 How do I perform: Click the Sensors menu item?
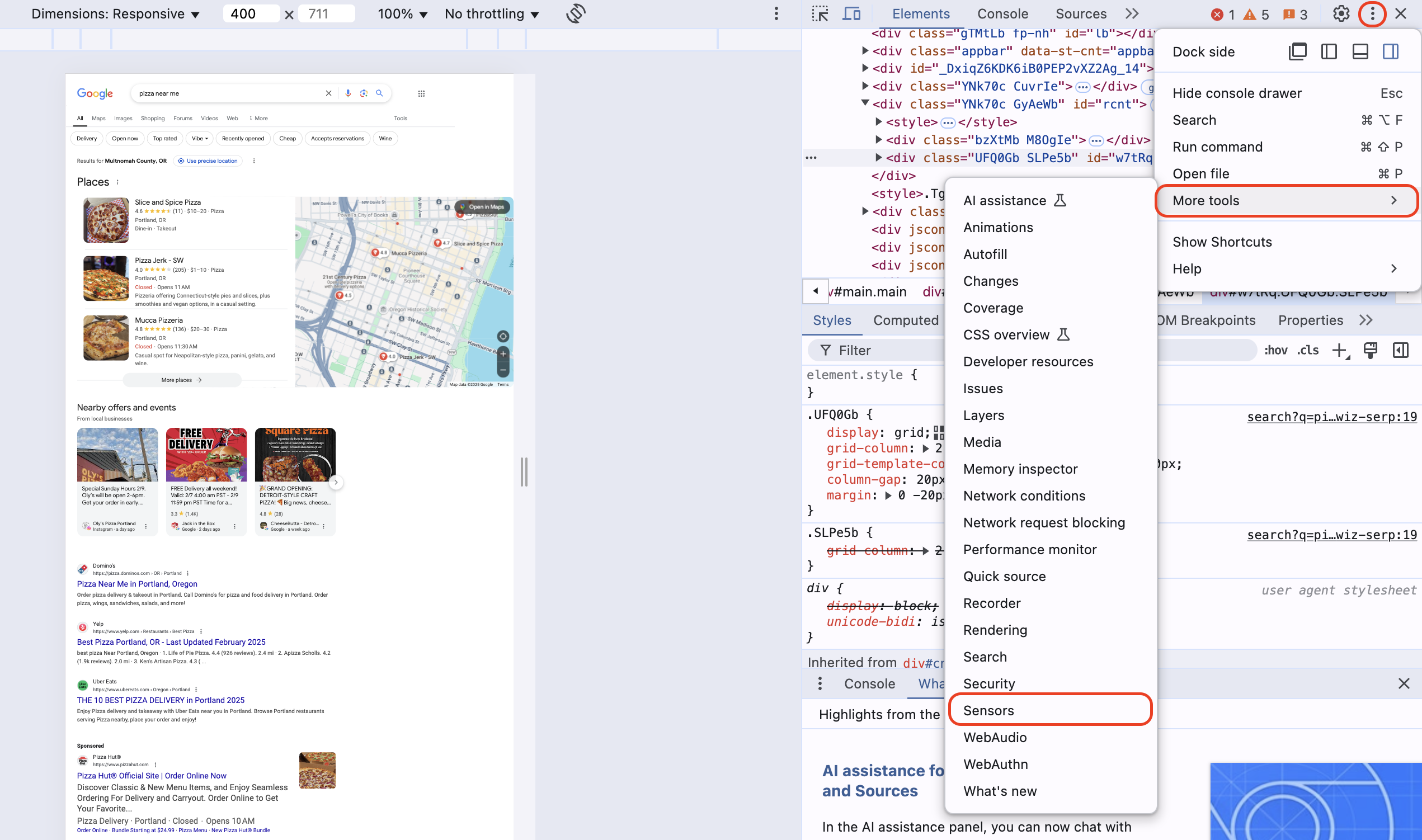click(x=988, y=711)
